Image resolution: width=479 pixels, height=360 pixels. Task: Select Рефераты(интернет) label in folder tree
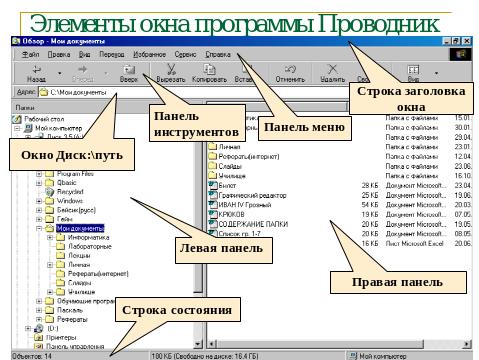tap(98, 274)
